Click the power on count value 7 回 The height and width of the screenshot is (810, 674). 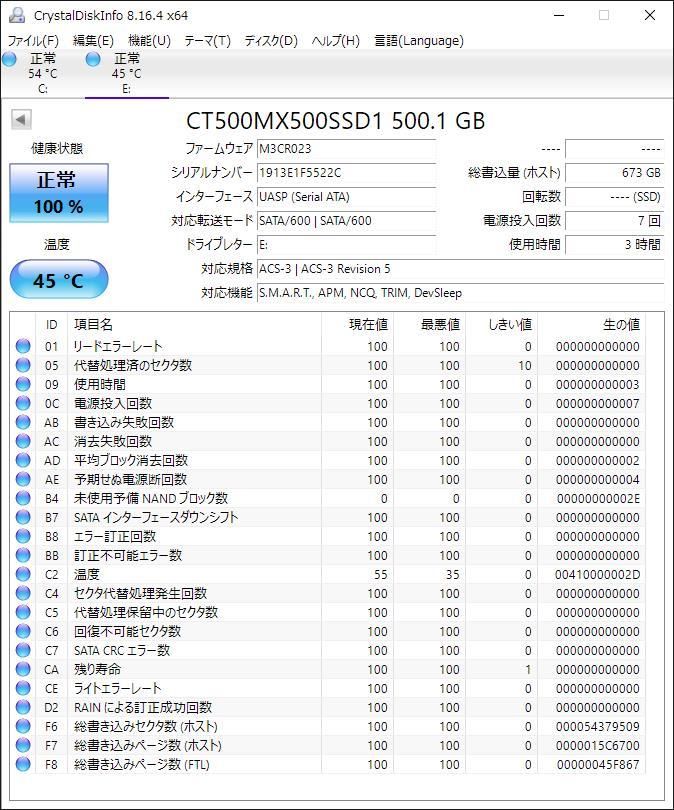pyautogui.click(x=615, y=221)
